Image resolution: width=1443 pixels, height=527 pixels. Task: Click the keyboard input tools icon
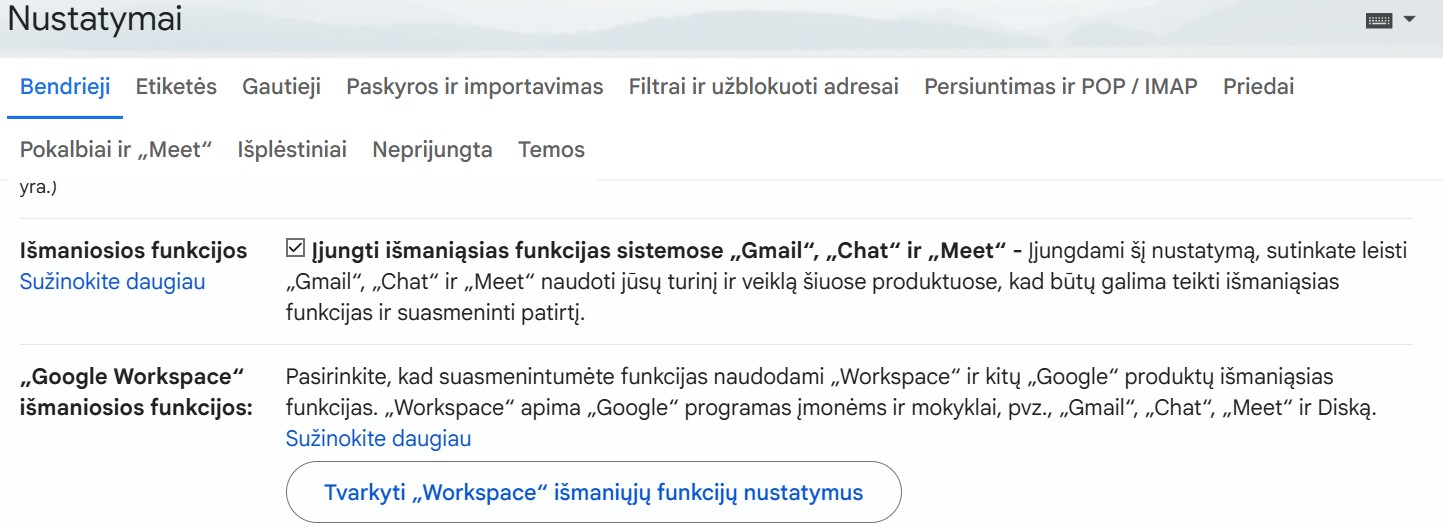click(x=1379, y=21)
